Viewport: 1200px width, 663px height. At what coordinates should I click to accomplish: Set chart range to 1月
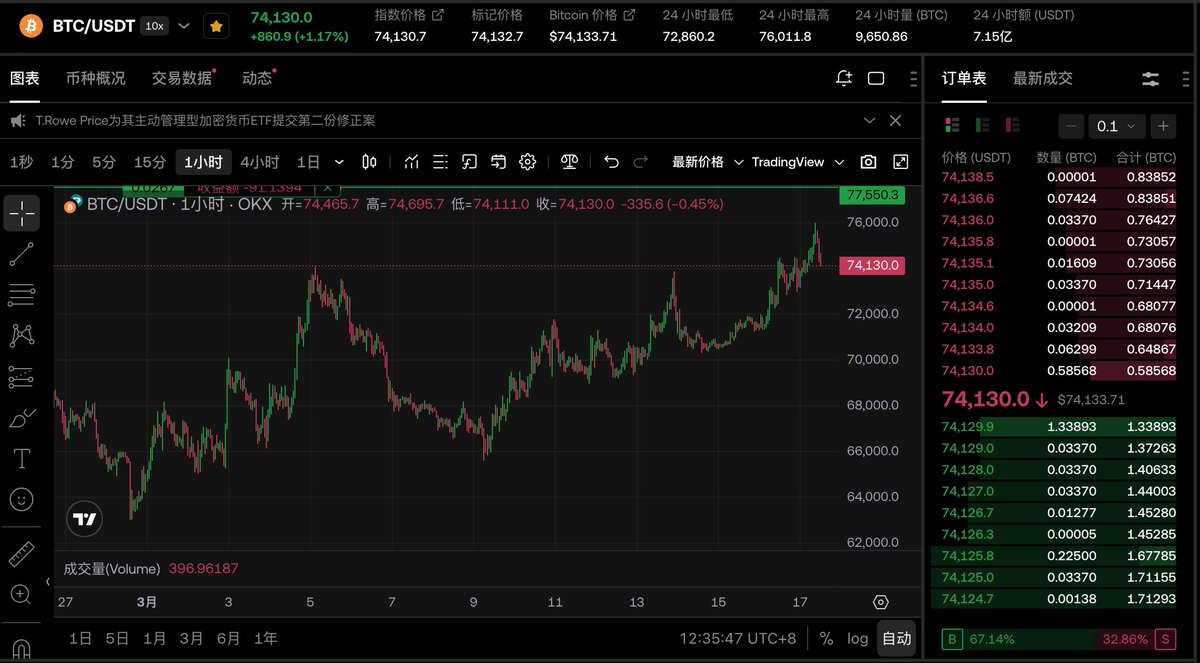pyautogui.click(x=154, y=638)
